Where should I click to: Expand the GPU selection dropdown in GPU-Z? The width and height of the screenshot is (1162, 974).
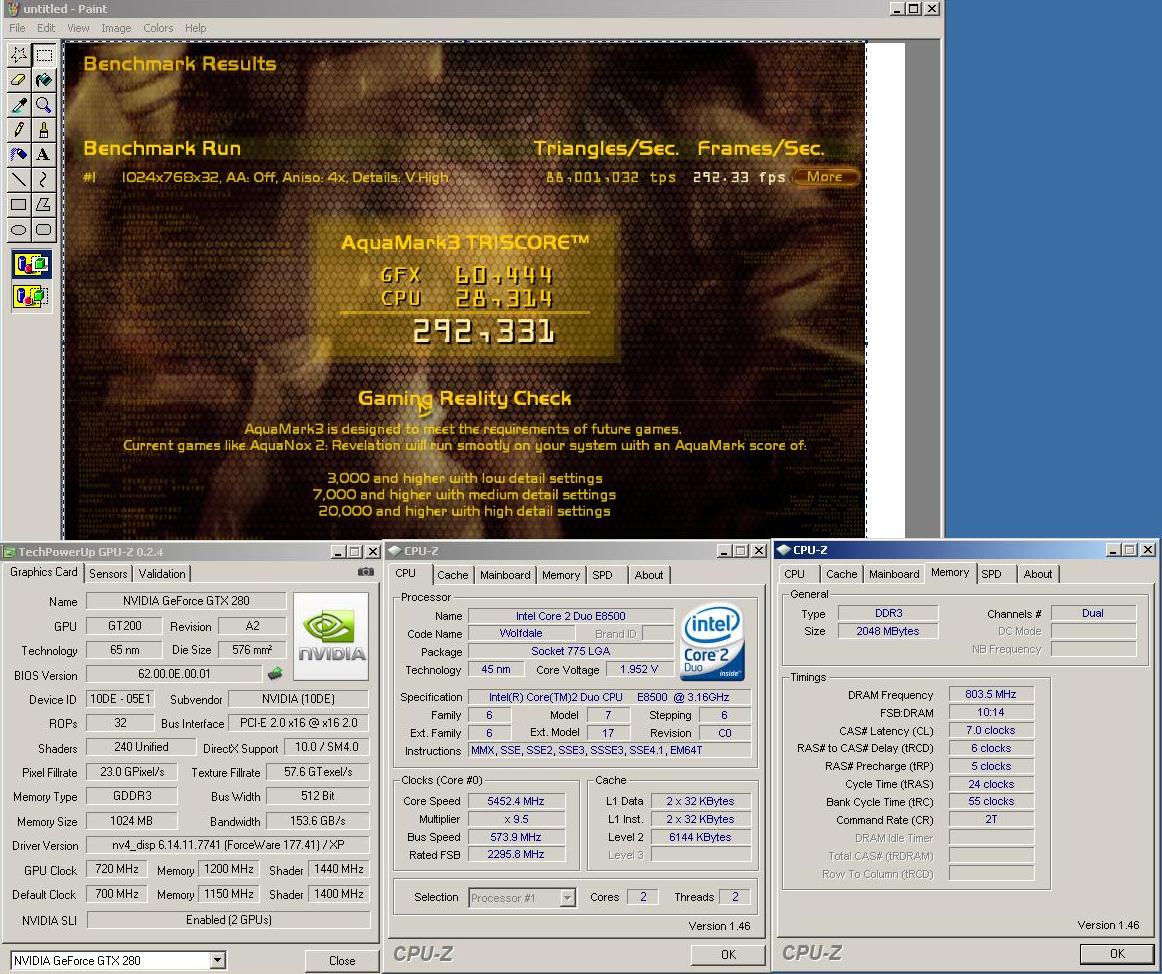click(x=217, y=961)
